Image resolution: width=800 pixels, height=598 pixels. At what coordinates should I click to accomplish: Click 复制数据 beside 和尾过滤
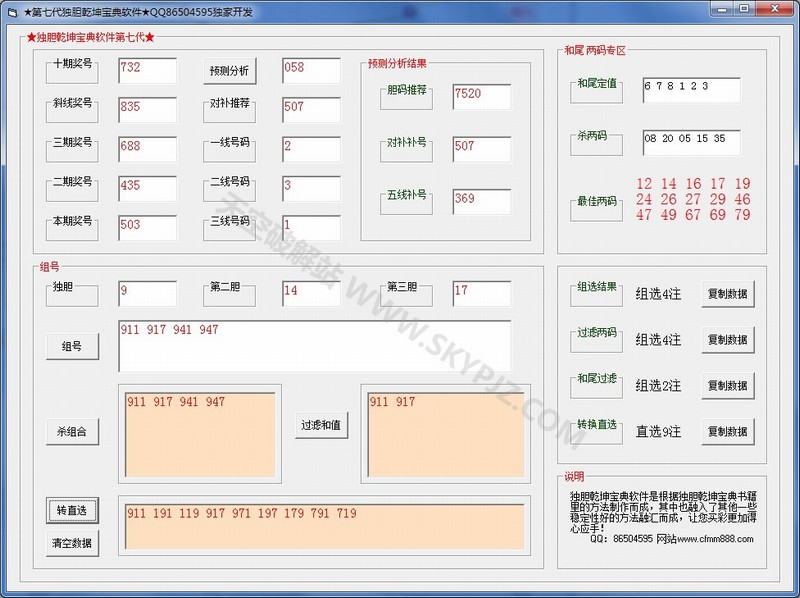pos(729,386)
